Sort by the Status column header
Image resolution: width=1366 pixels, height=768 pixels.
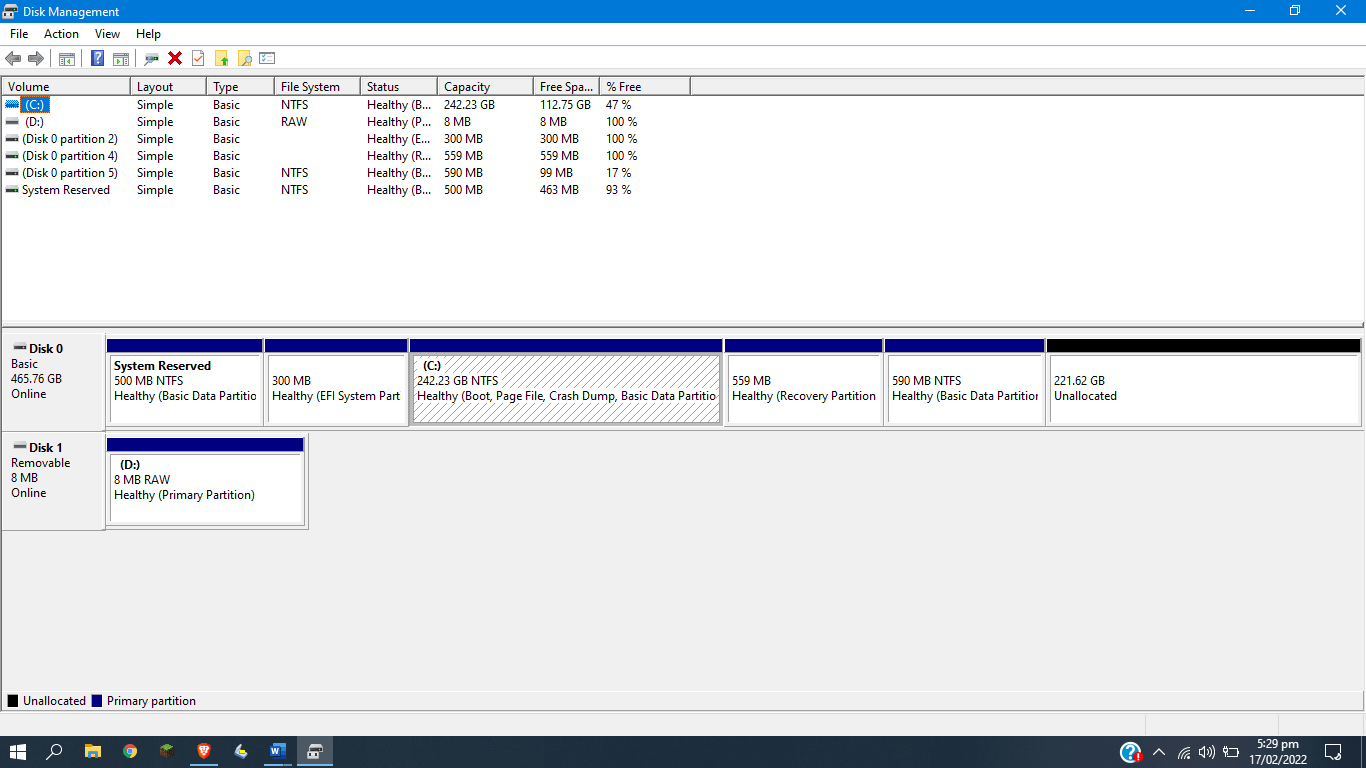tap(399, 87)
